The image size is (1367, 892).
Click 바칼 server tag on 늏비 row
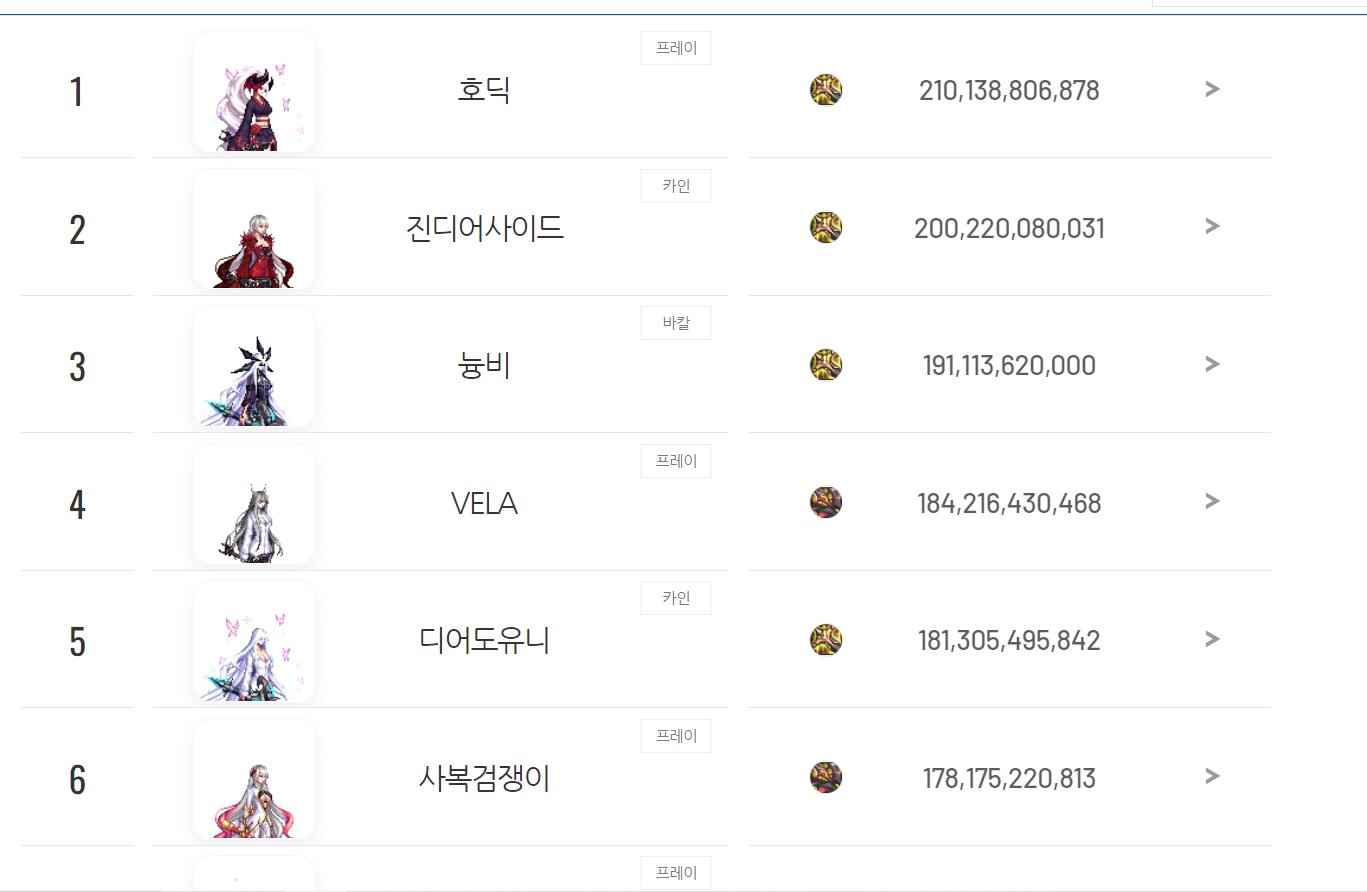(676, 323)
